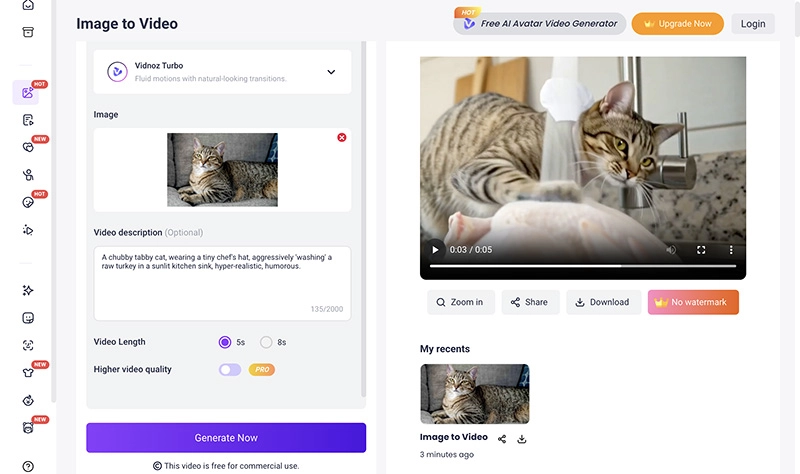The height and width of the screenshot is (474, 800).
Task: Click the share icon under My recents
Action: [502, 439]
